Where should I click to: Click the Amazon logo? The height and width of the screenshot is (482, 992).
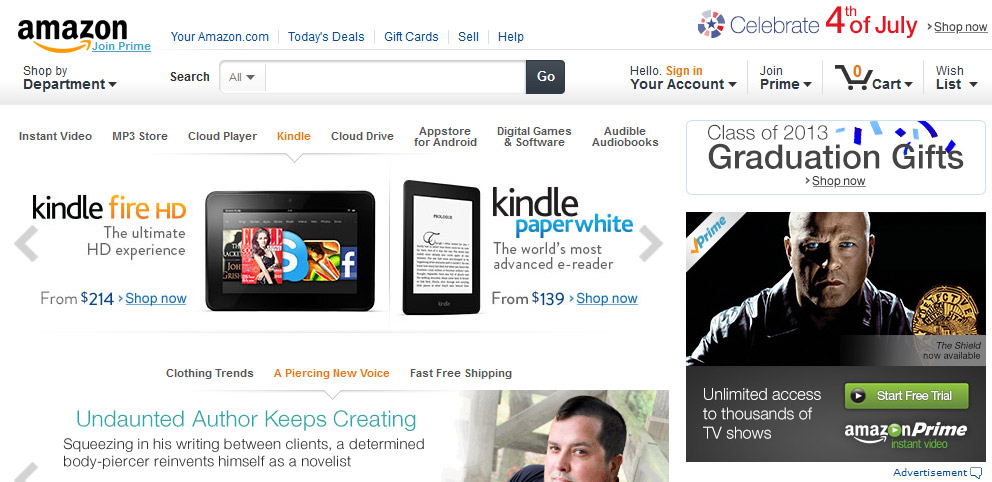click(72, 35)
